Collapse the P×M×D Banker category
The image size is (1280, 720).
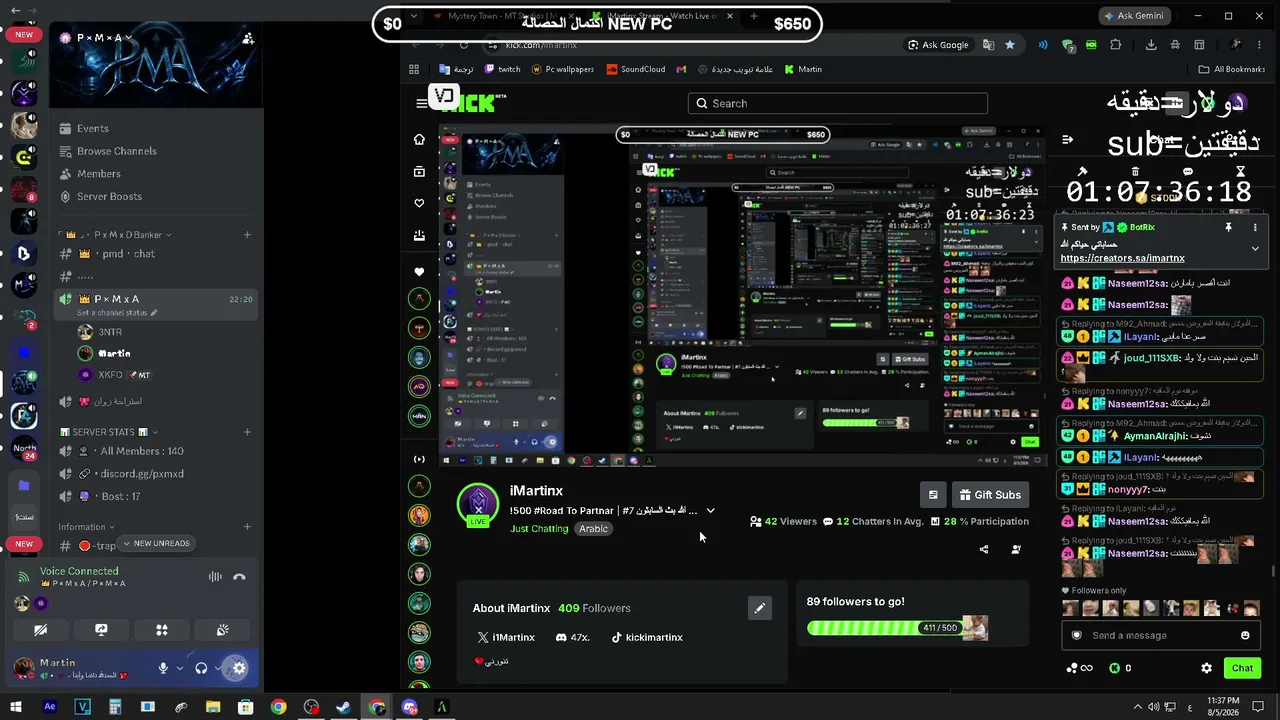tap(117, 235)
